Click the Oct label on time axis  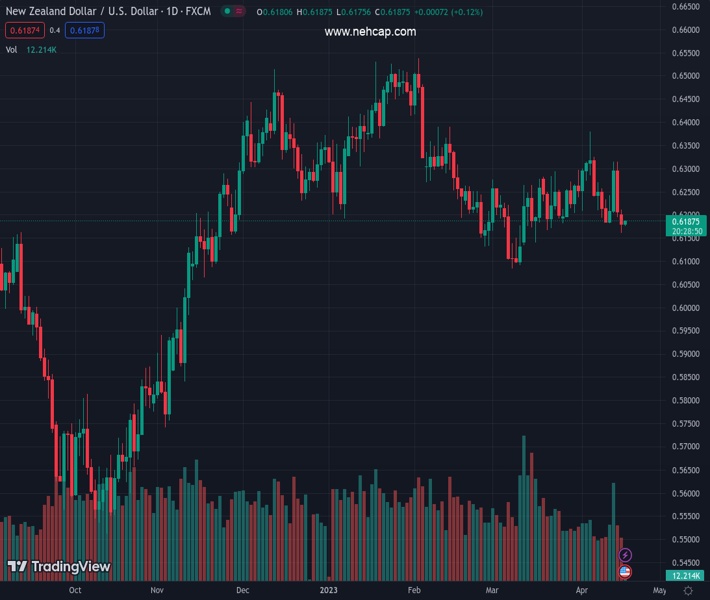(x=75, y=591)
